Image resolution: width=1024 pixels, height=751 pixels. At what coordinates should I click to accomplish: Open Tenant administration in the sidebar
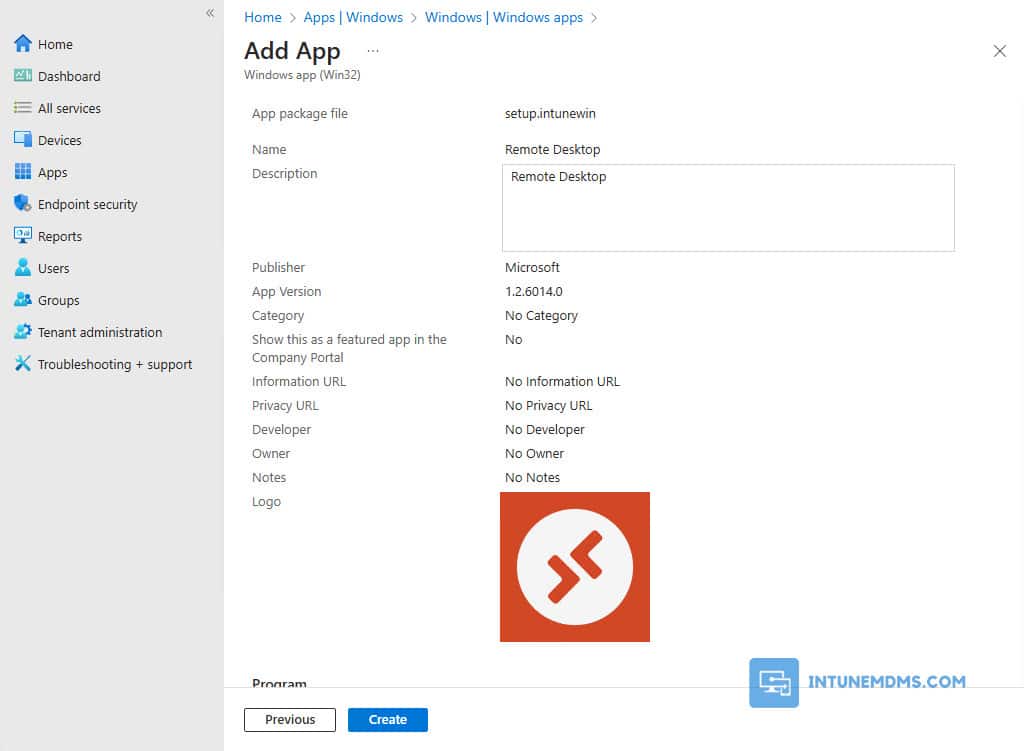tap(100, 332)
